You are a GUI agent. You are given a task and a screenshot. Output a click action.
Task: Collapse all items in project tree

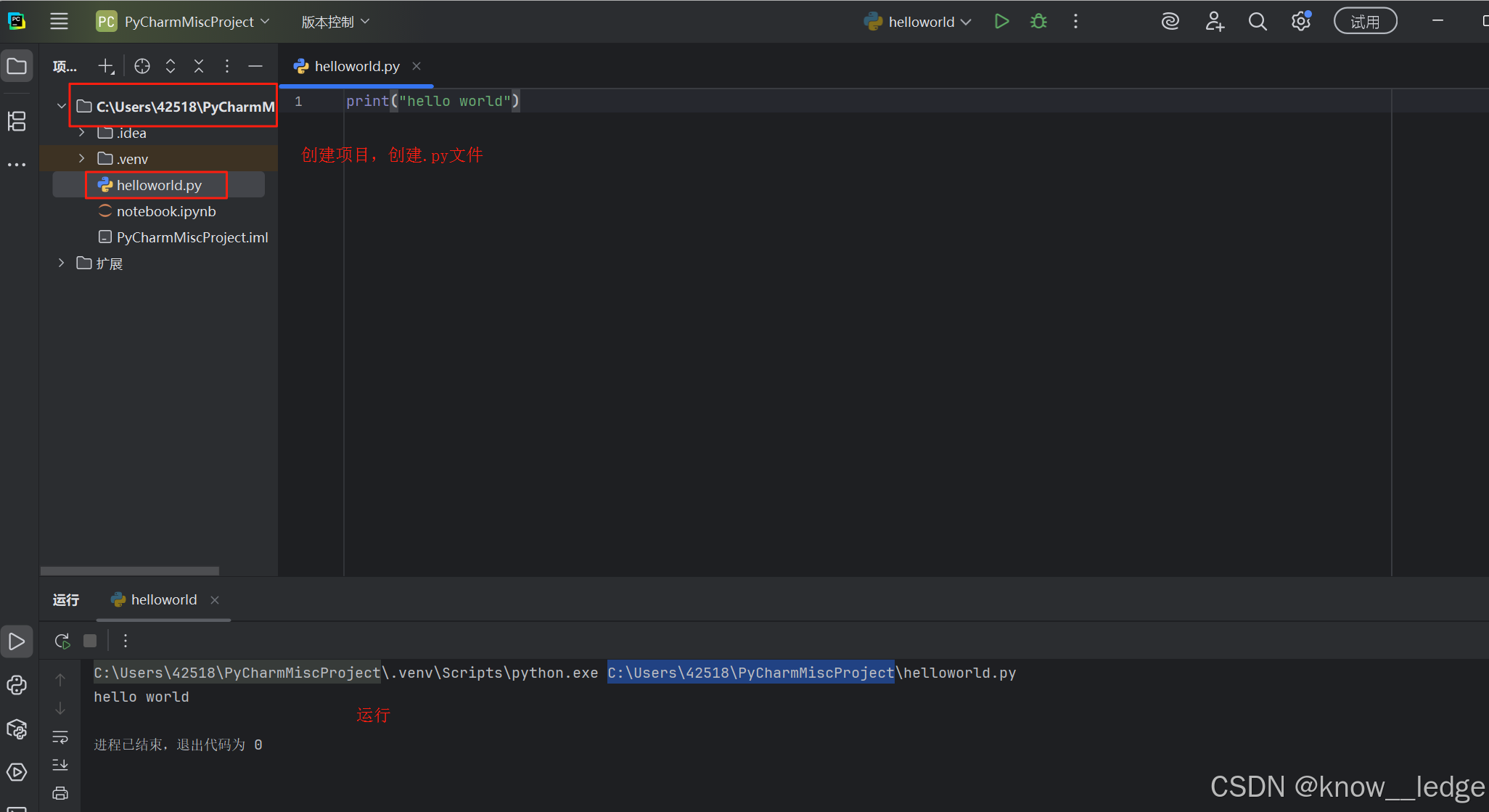(199, 67)
